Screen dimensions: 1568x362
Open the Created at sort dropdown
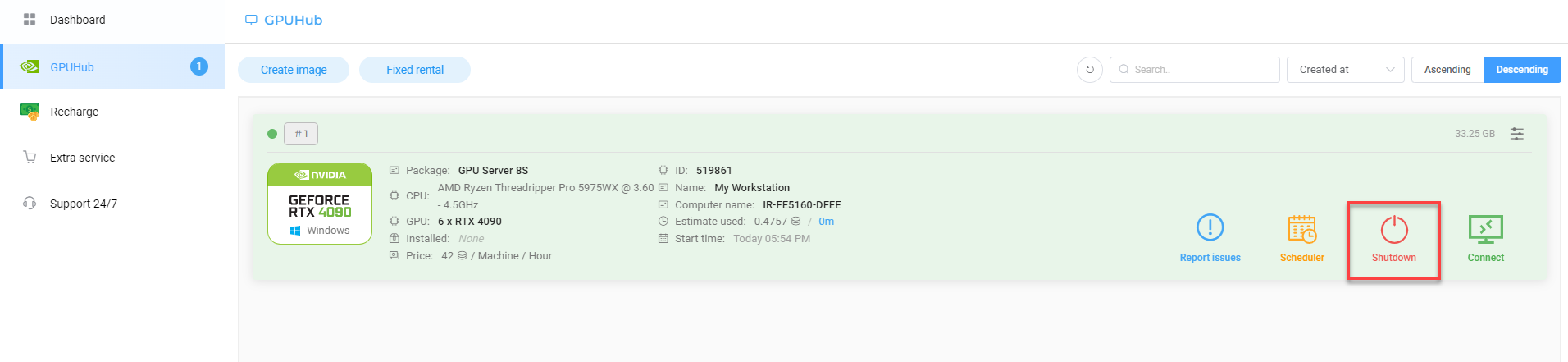1345,70
